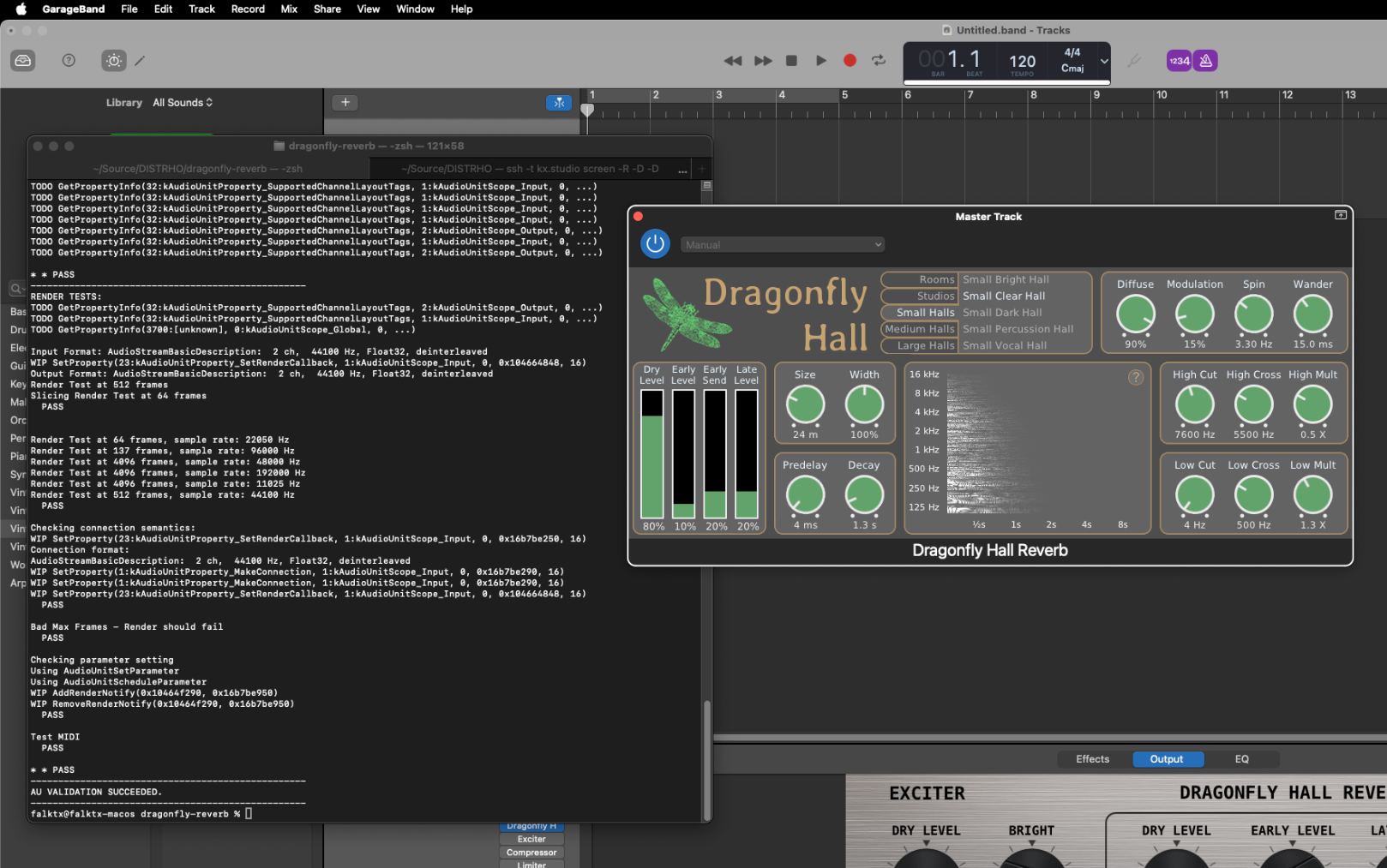Click the Spin knob
The image size is (1387, 868).
pos(1253,314)
